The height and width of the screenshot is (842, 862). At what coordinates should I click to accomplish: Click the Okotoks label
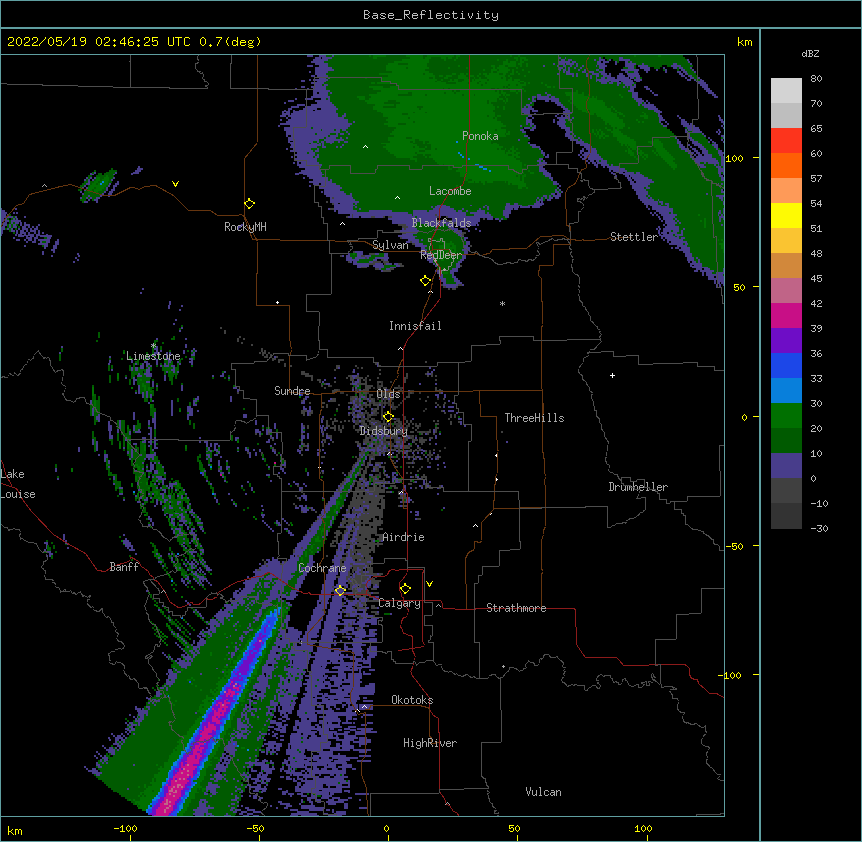click(x=412, y=700)
